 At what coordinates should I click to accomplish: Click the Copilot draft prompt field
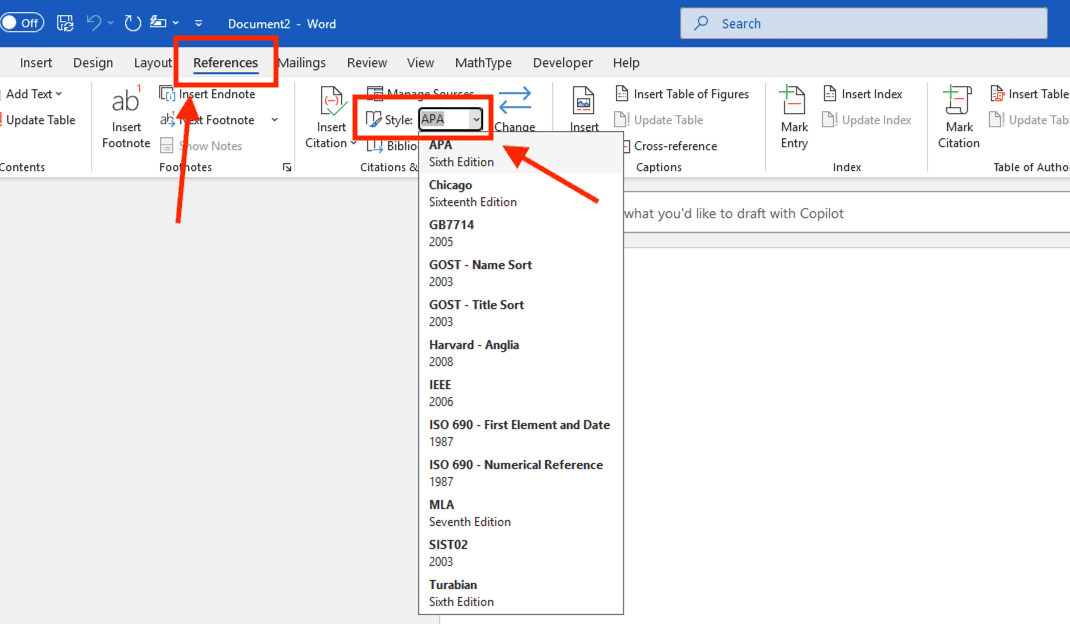tap(846, 214)
